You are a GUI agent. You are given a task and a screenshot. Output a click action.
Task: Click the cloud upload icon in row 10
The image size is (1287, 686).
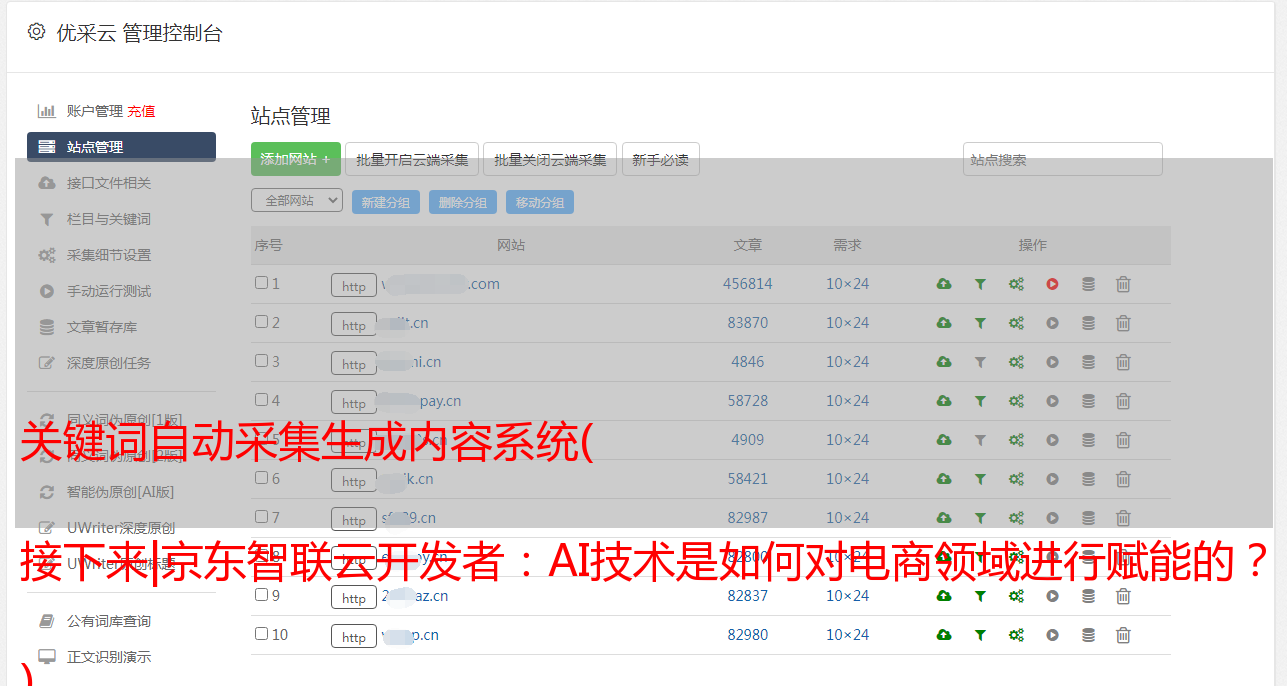click(944, 635)
